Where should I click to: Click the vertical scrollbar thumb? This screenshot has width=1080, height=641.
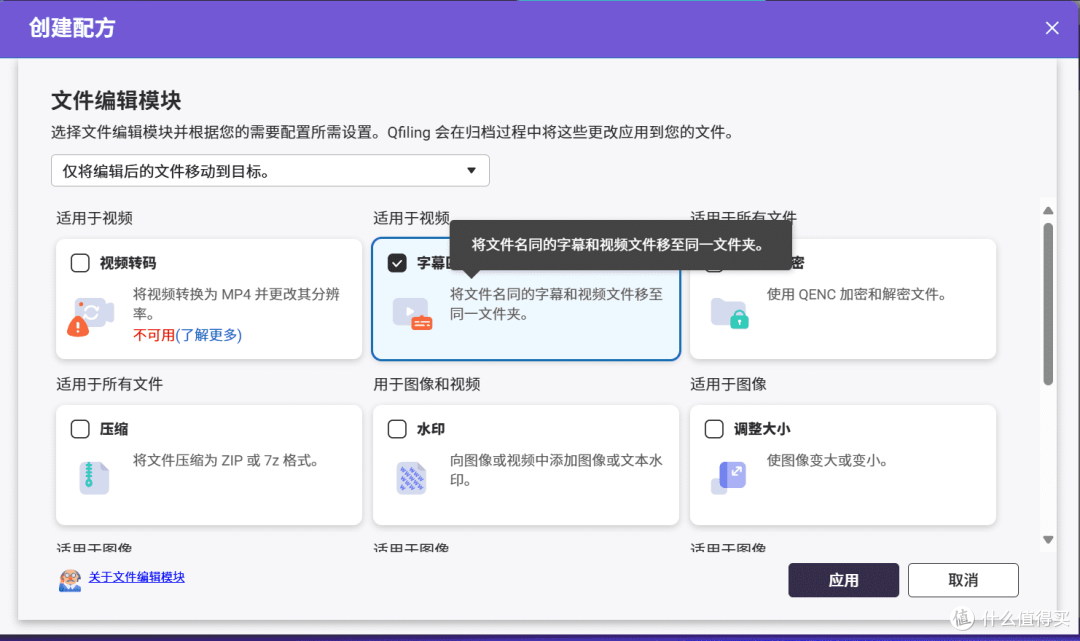(x=1048, y=304)
